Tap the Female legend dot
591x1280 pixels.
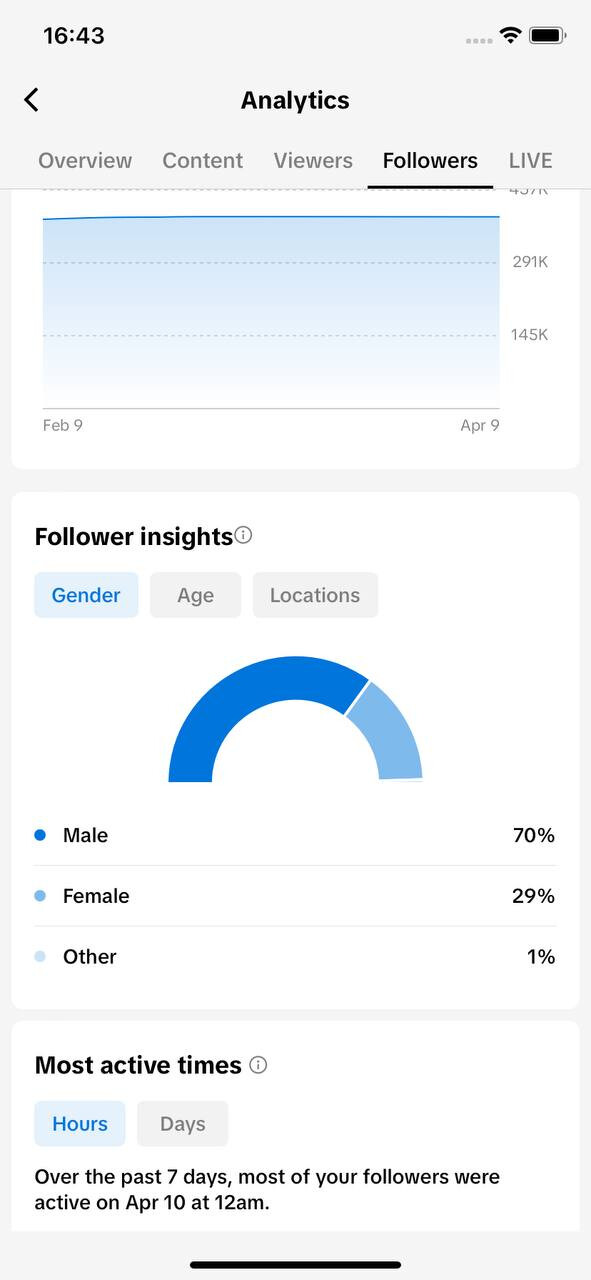coord(40,896)
